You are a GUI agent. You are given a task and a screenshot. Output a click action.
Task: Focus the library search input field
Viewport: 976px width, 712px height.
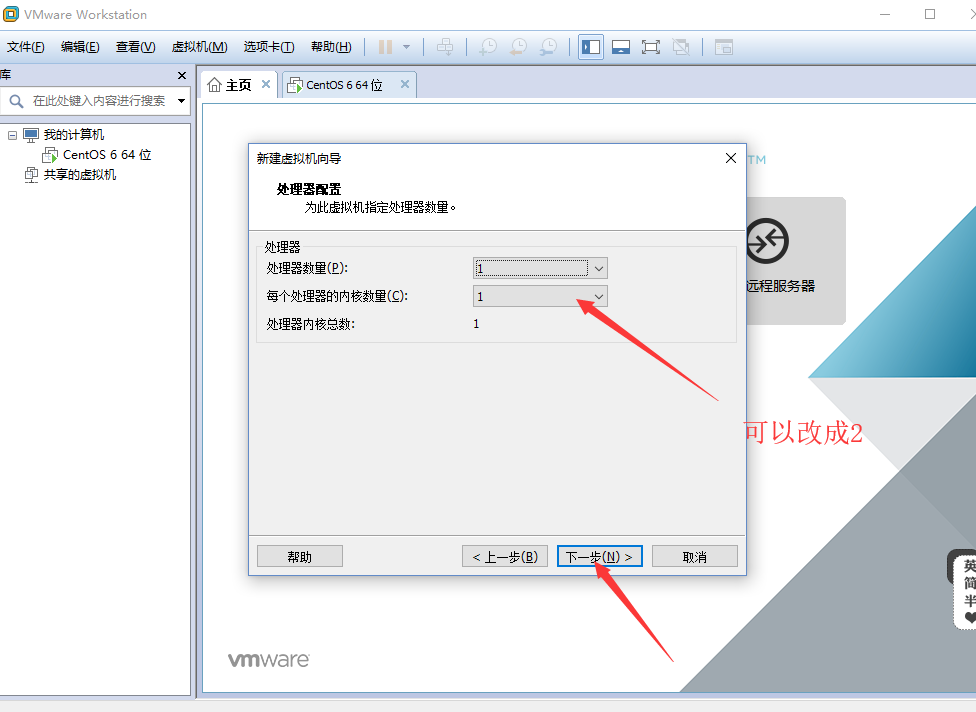point(100,101)
